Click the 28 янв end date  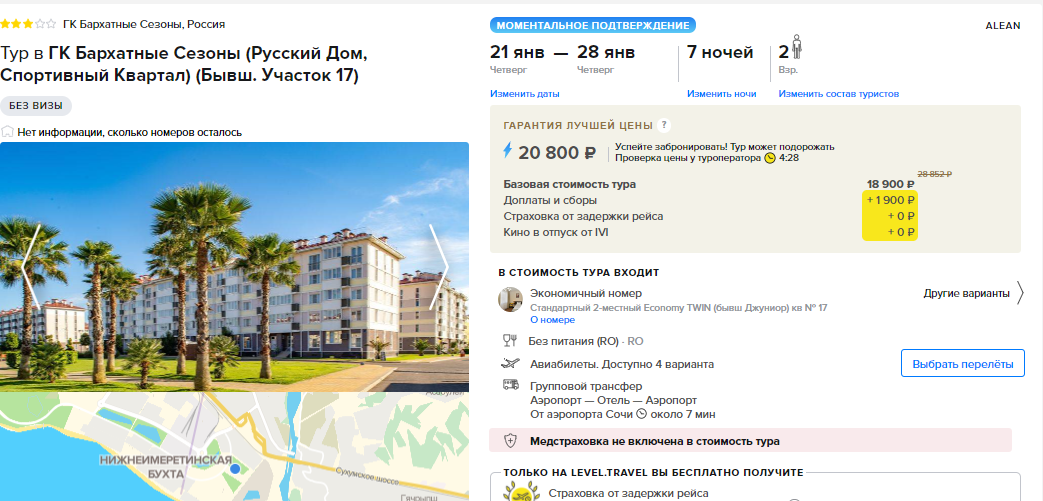(x=606, y=52)
